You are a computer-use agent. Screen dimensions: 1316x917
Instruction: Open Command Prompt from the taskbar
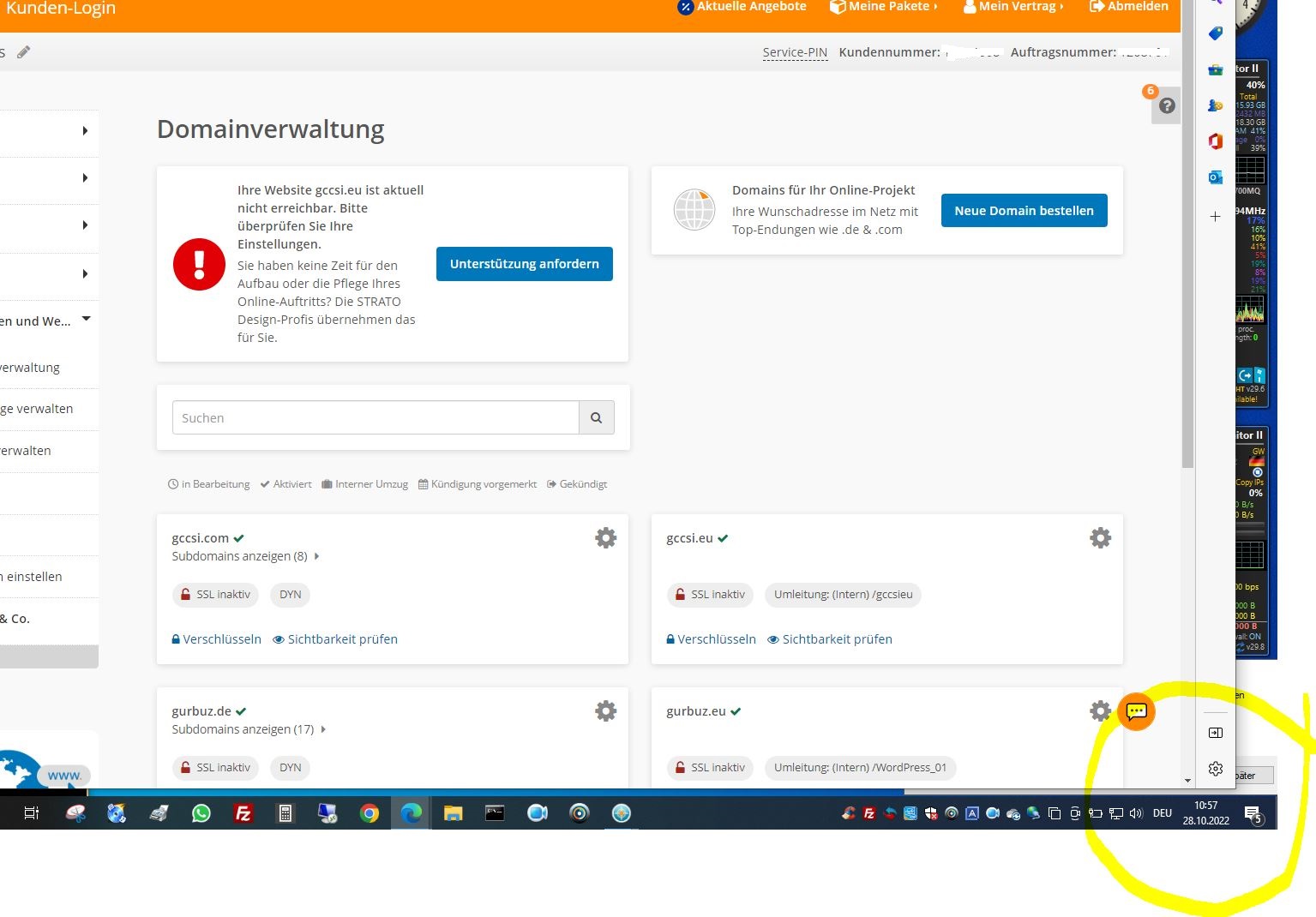pos(495,813)
